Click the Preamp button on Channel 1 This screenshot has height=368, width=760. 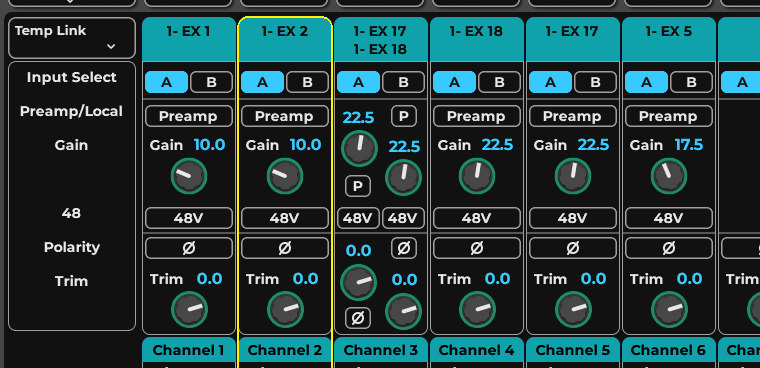click(189, 116)
